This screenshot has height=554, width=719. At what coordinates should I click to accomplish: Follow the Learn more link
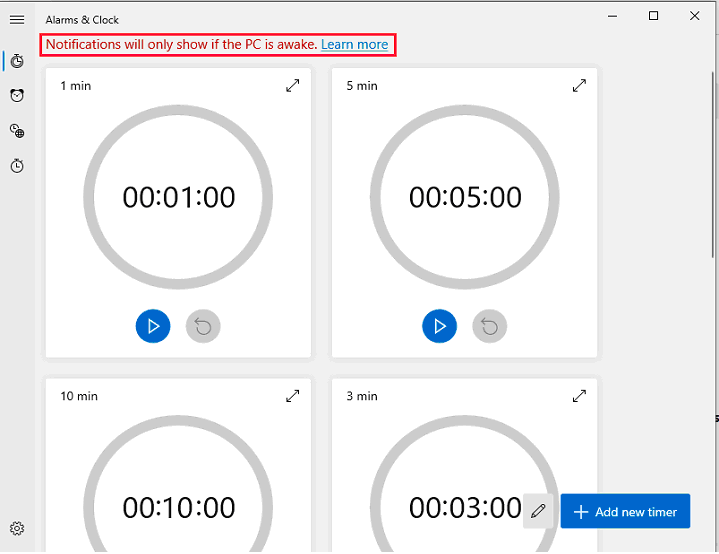(x=354, y=44)
